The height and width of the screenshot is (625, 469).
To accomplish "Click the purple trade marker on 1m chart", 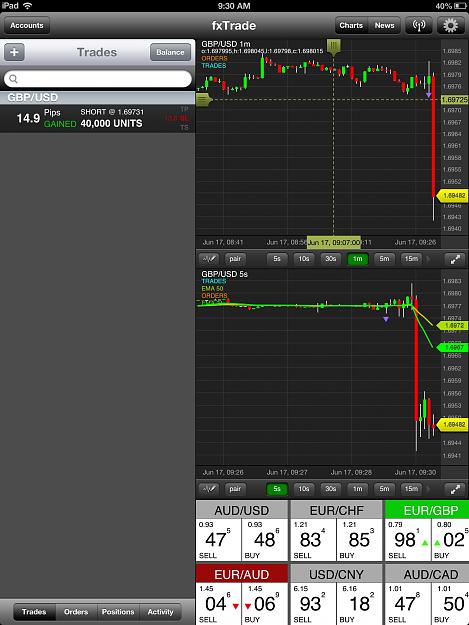I will point(429,95).
